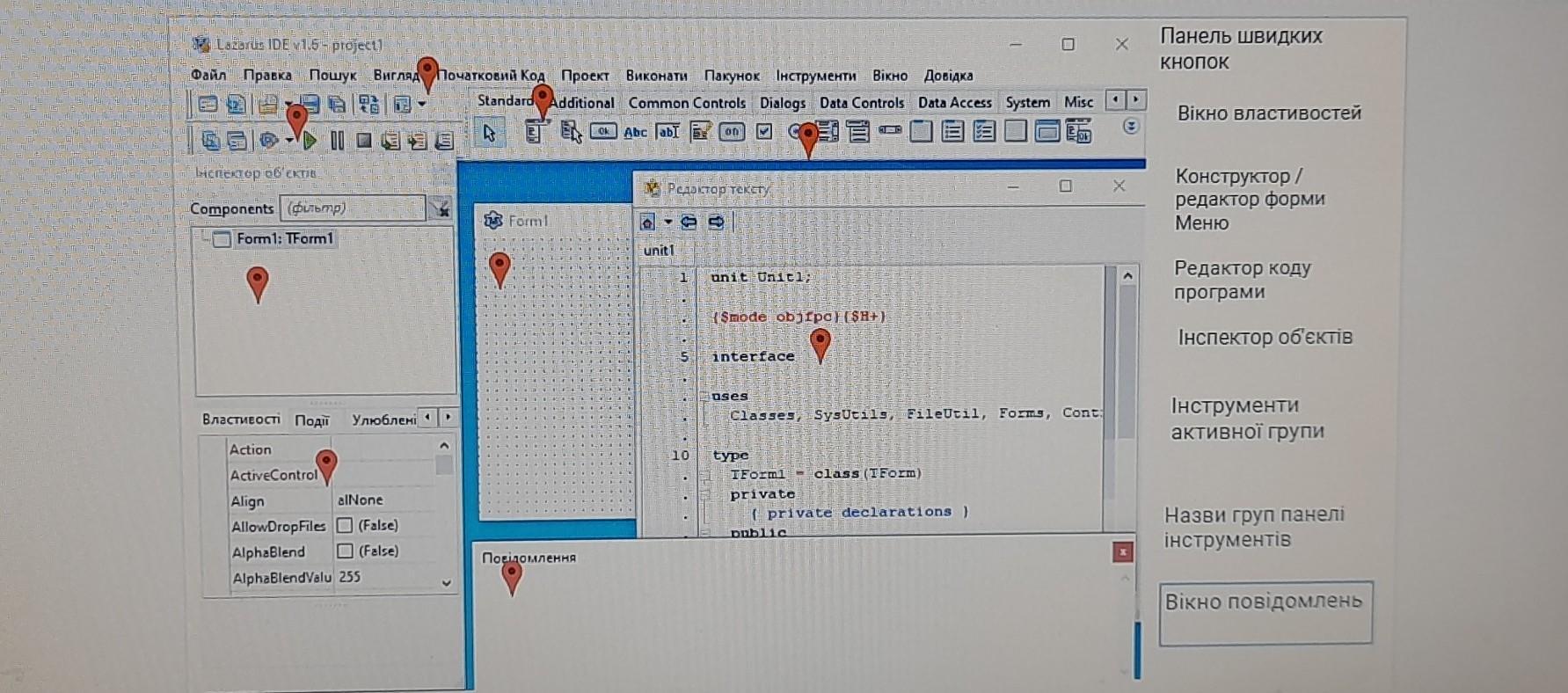Open desktop layout dropdown arrow in toolbar
This screenshot has width=1568, height=693.
point(421,104)
